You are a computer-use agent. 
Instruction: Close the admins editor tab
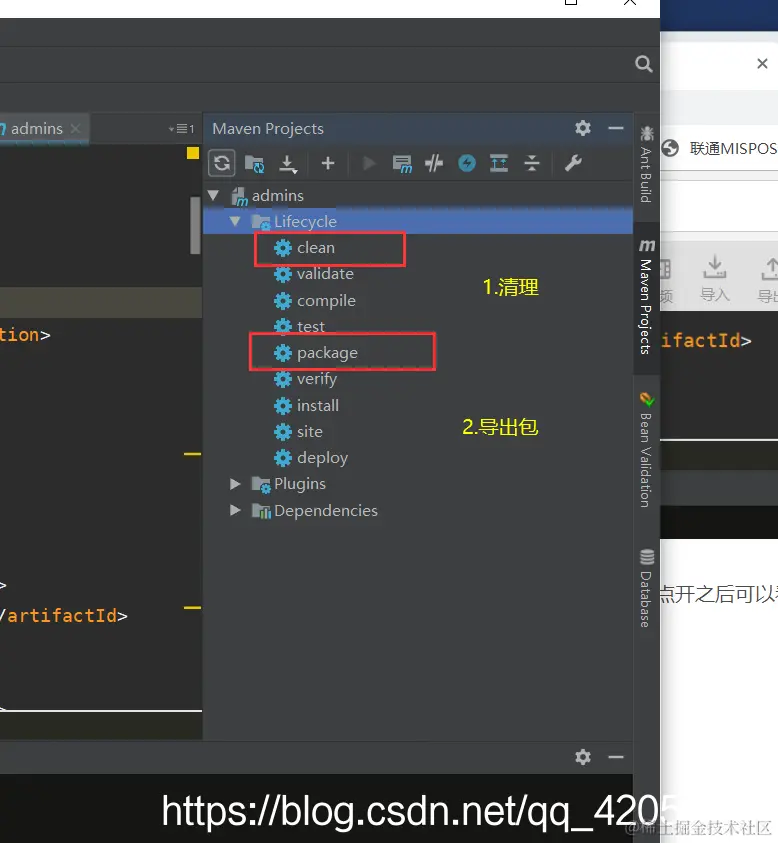click(75, 128)
